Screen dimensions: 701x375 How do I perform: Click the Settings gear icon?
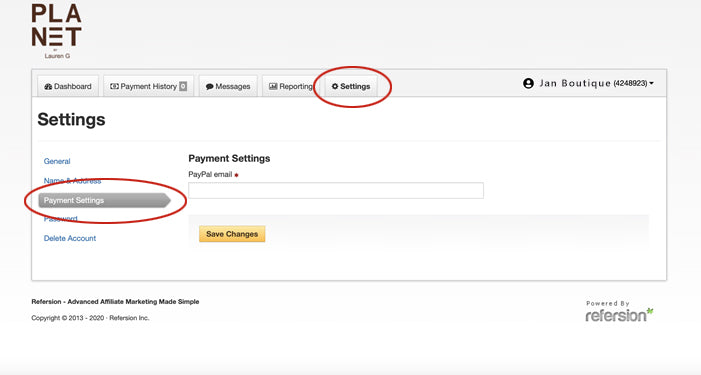(335, 86)
